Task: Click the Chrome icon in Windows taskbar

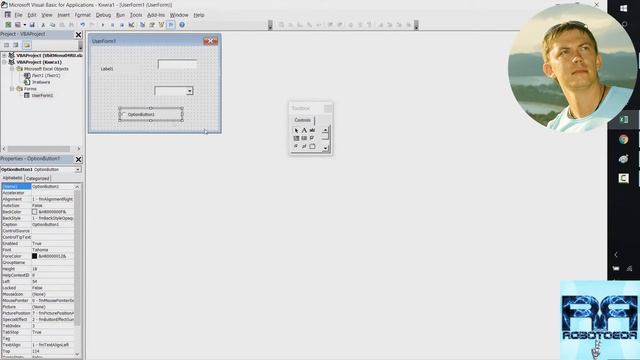Action: click(x=623, y=140)
